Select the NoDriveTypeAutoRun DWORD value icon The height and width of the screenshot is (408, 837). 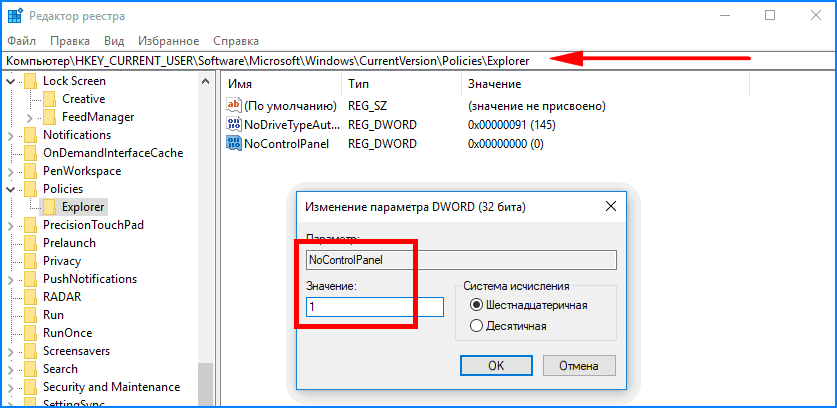(x=234, y=125)
